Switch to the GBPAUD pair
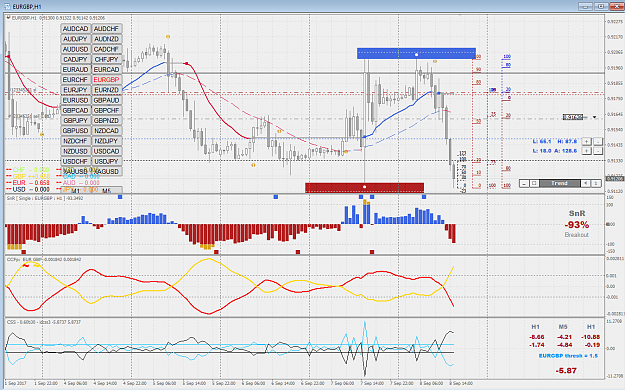The height and width of the screenshot is (390, 625). [106, 100]
